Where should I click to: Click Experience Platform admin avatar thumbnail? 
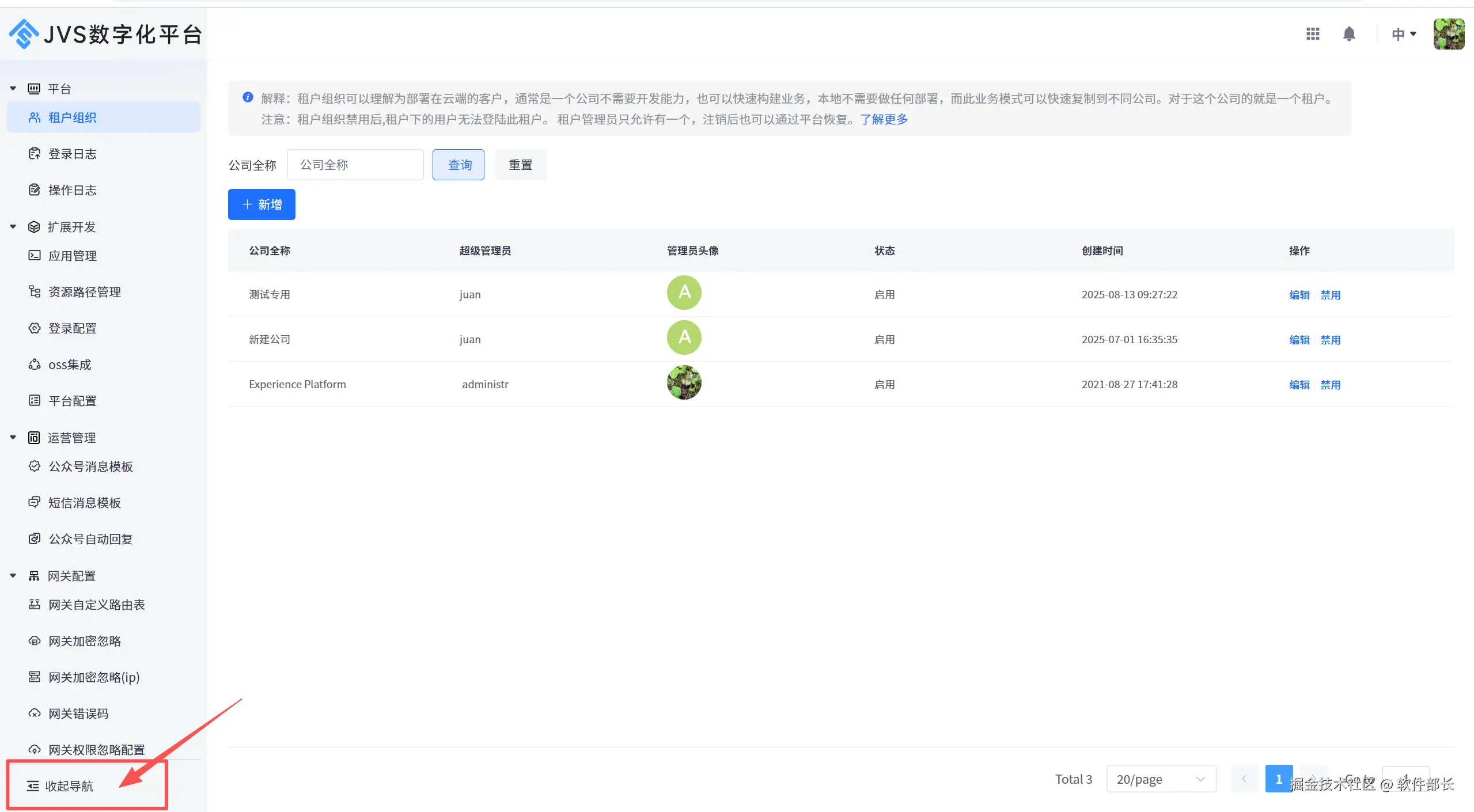tap(684, 383)
